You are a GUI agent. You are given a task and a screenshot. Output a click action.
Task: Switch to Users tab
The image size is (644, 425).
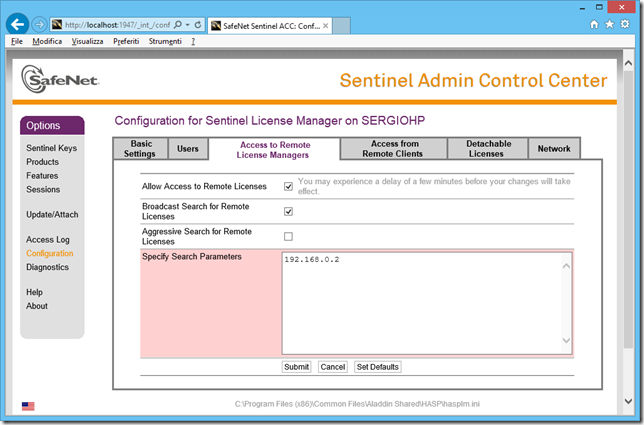point(188,149)
